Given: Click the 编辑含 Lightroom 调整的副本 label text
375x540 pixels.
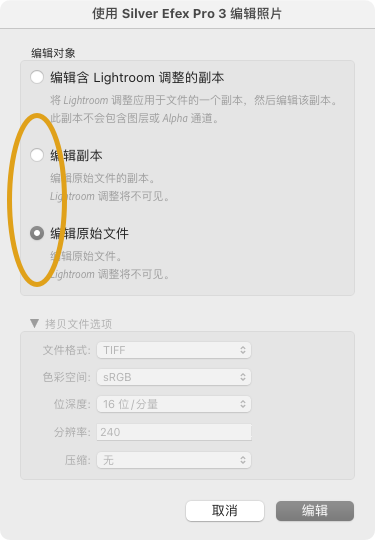Looking at the screenshot, I should [x=137, y=77].
